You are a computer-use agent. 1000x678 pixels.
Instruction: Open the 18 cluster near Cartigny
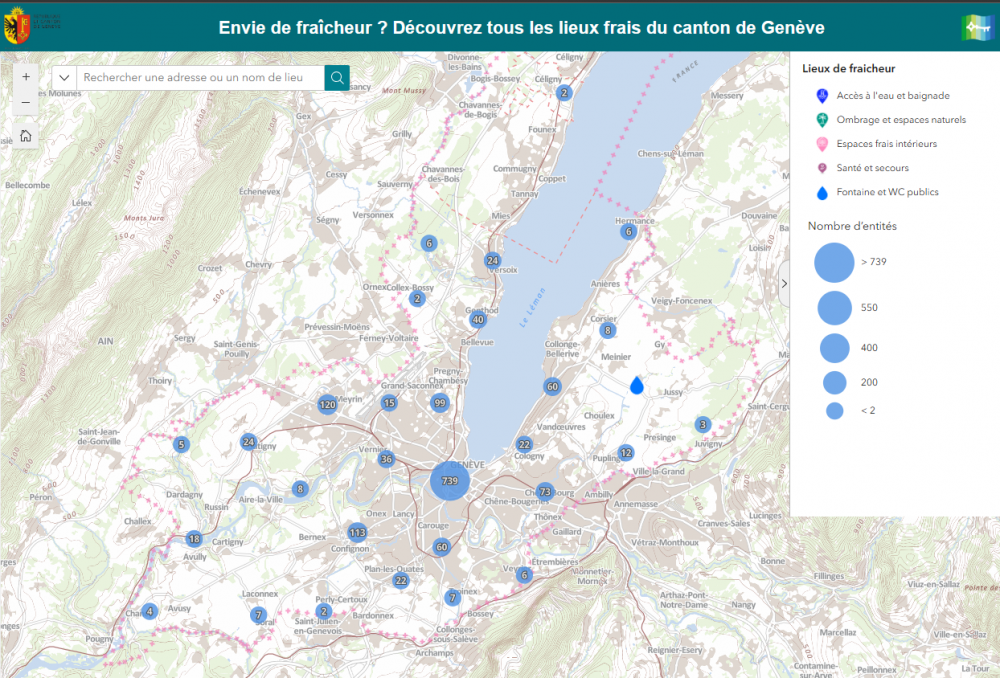[x=194, y=538]
